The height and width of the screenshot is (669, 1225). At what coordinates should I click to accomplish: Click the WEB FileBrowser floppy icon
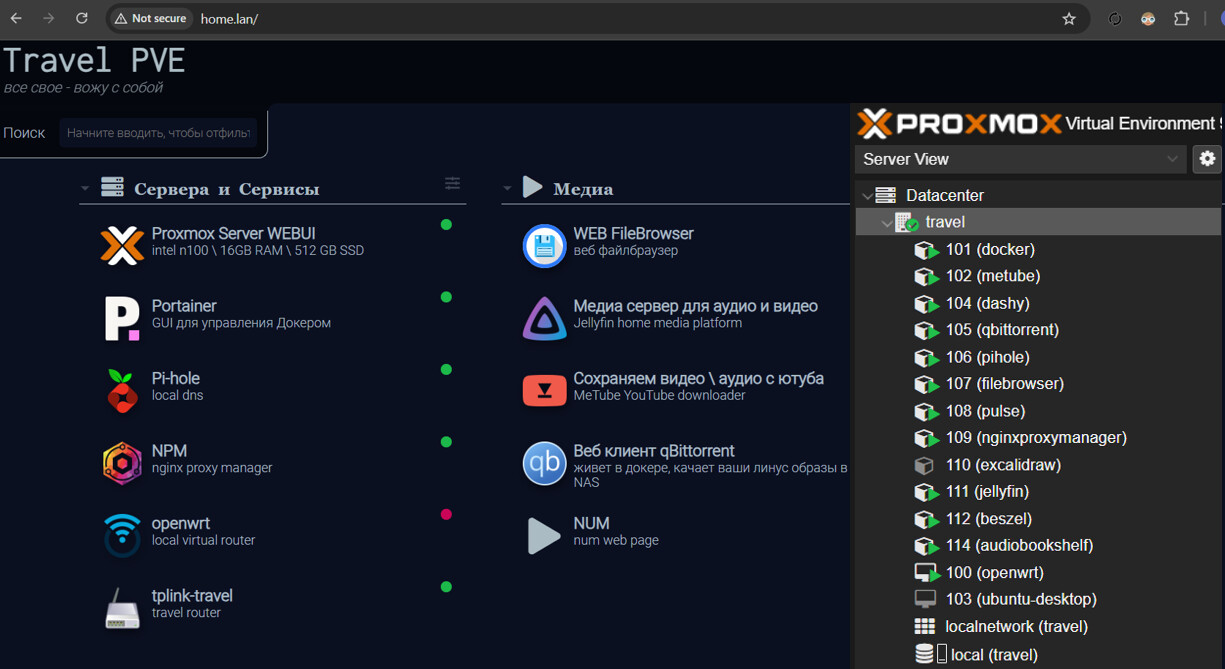coord(544,245)
